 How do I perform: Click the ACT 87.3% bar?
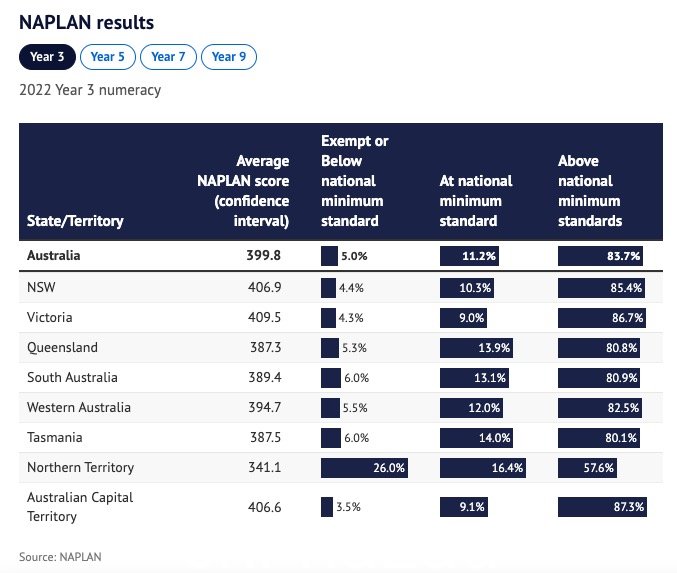pos(602,507)
